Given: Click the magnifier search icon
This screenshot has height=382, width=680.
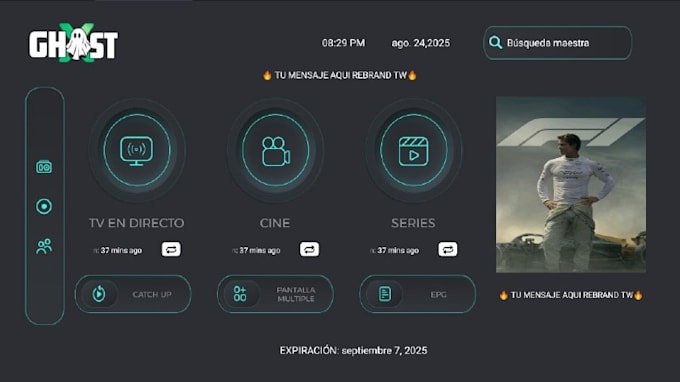Looking at the screenshot, I should point(495,42).
